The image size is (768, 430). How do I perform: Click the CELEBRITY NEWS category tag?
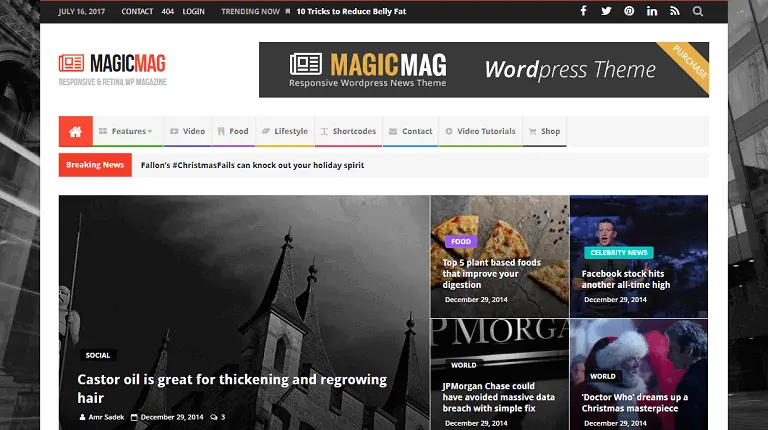[x=619, y=253]
